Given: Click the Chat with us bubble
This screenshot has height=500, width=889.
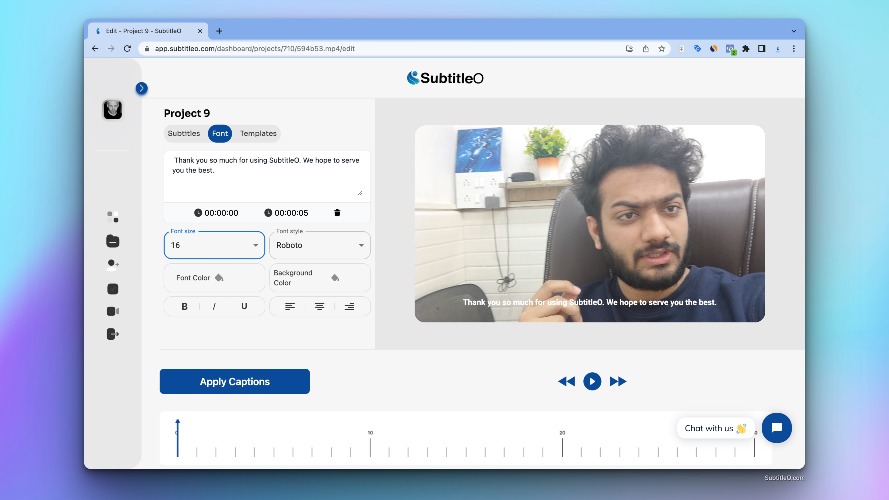Looking at the screenshot, I should tap(716, 428).
